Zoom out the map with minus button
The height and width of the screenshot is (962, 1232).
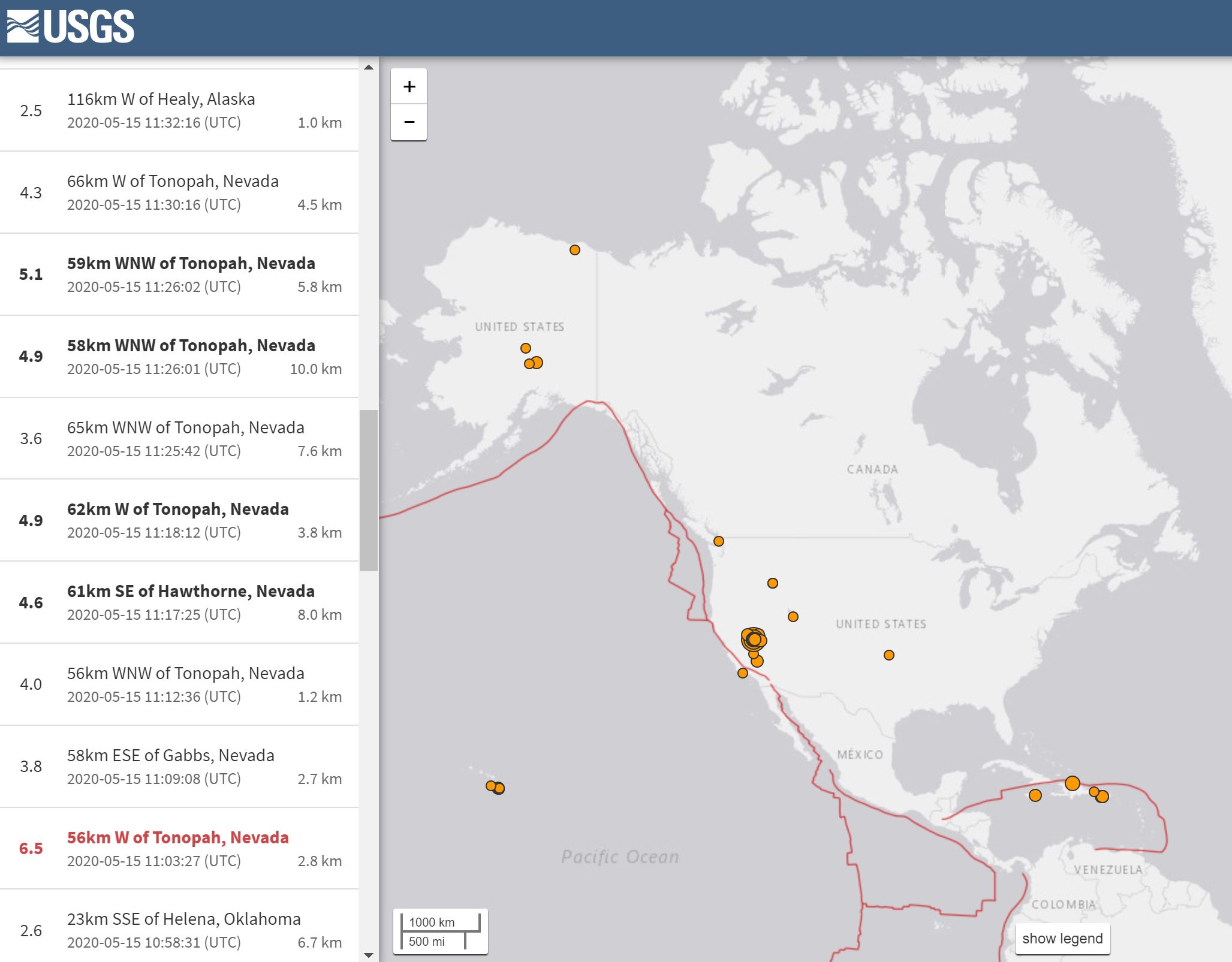(409, 122)
